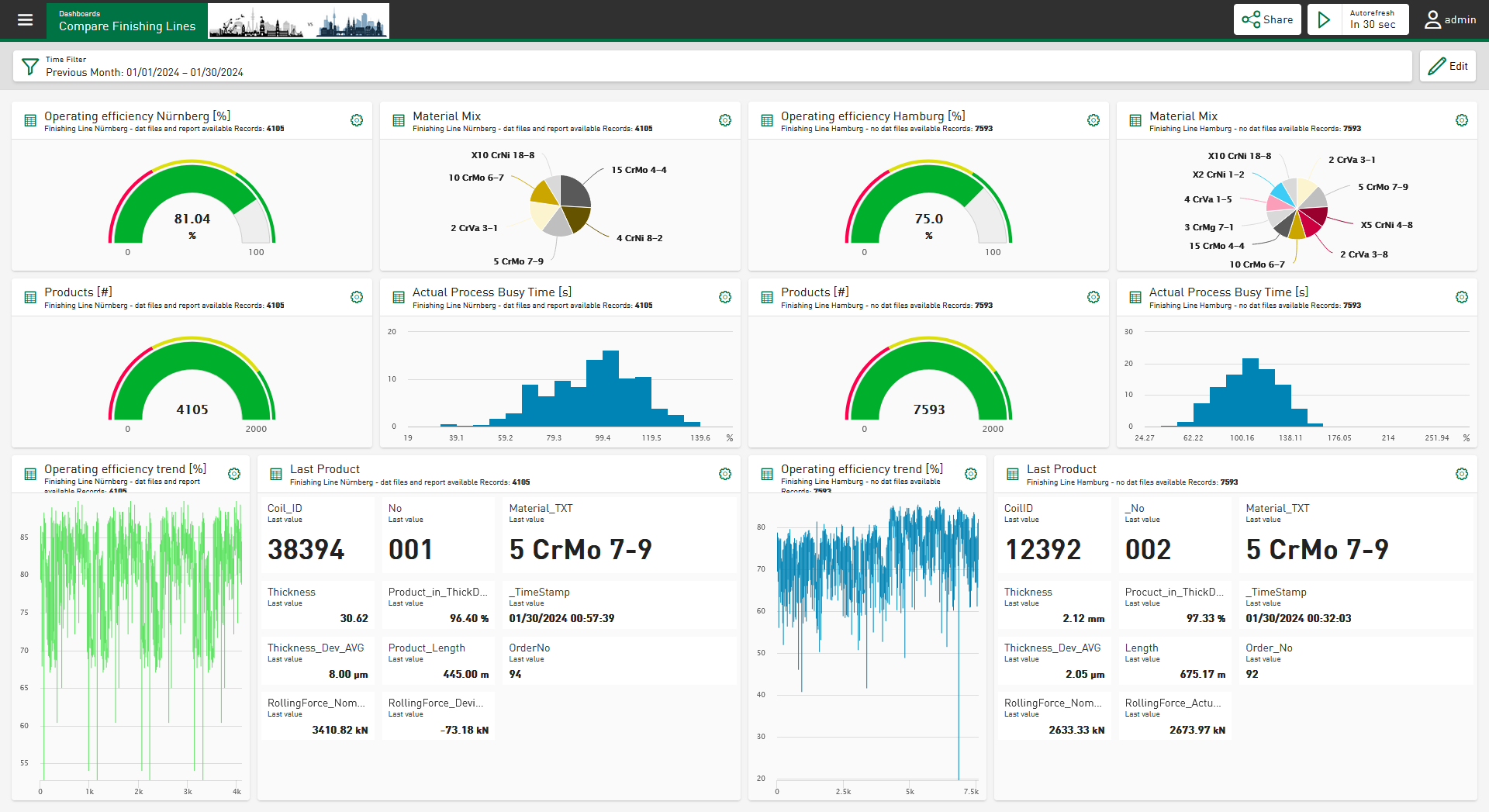Open the hamburger navigation menu
Image resolution: width=1489 pixels, height=812 pixels.
25,20
